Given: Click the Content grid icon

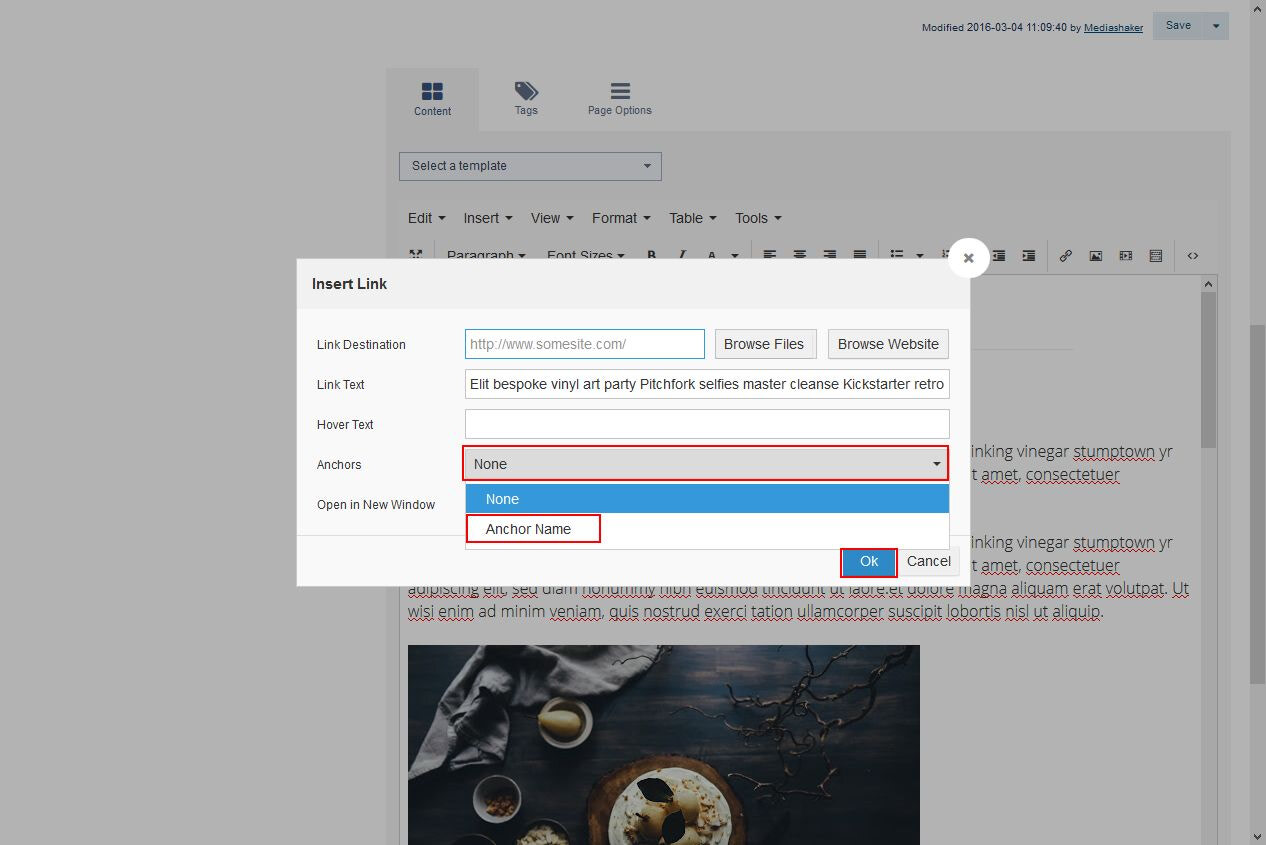Looking at the screenshot, I should (432, 92).
